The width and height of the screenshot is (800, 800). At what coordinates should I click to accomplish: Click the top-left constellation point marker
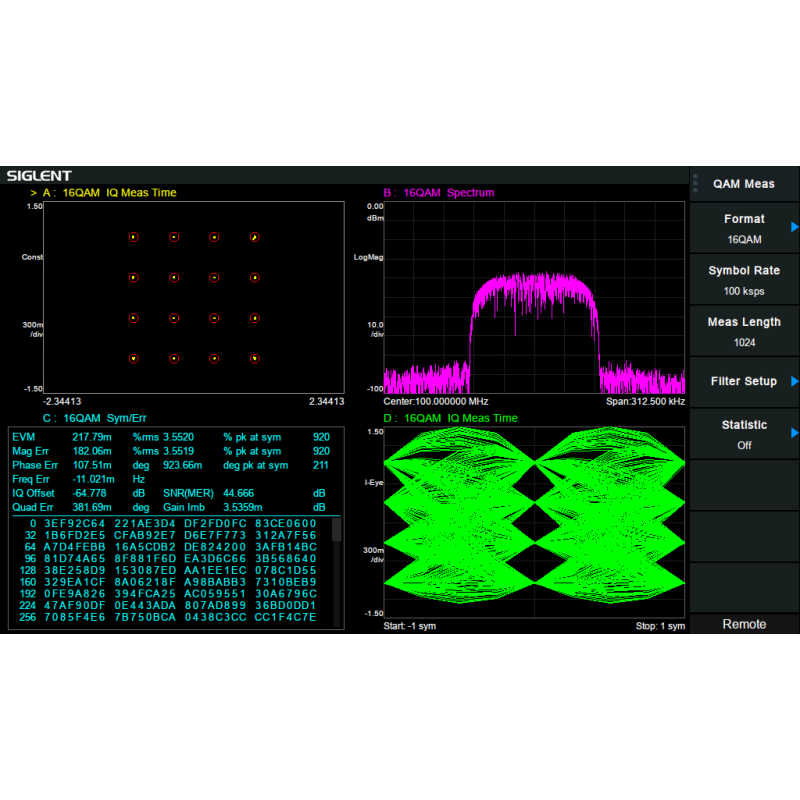coord(133,237)
